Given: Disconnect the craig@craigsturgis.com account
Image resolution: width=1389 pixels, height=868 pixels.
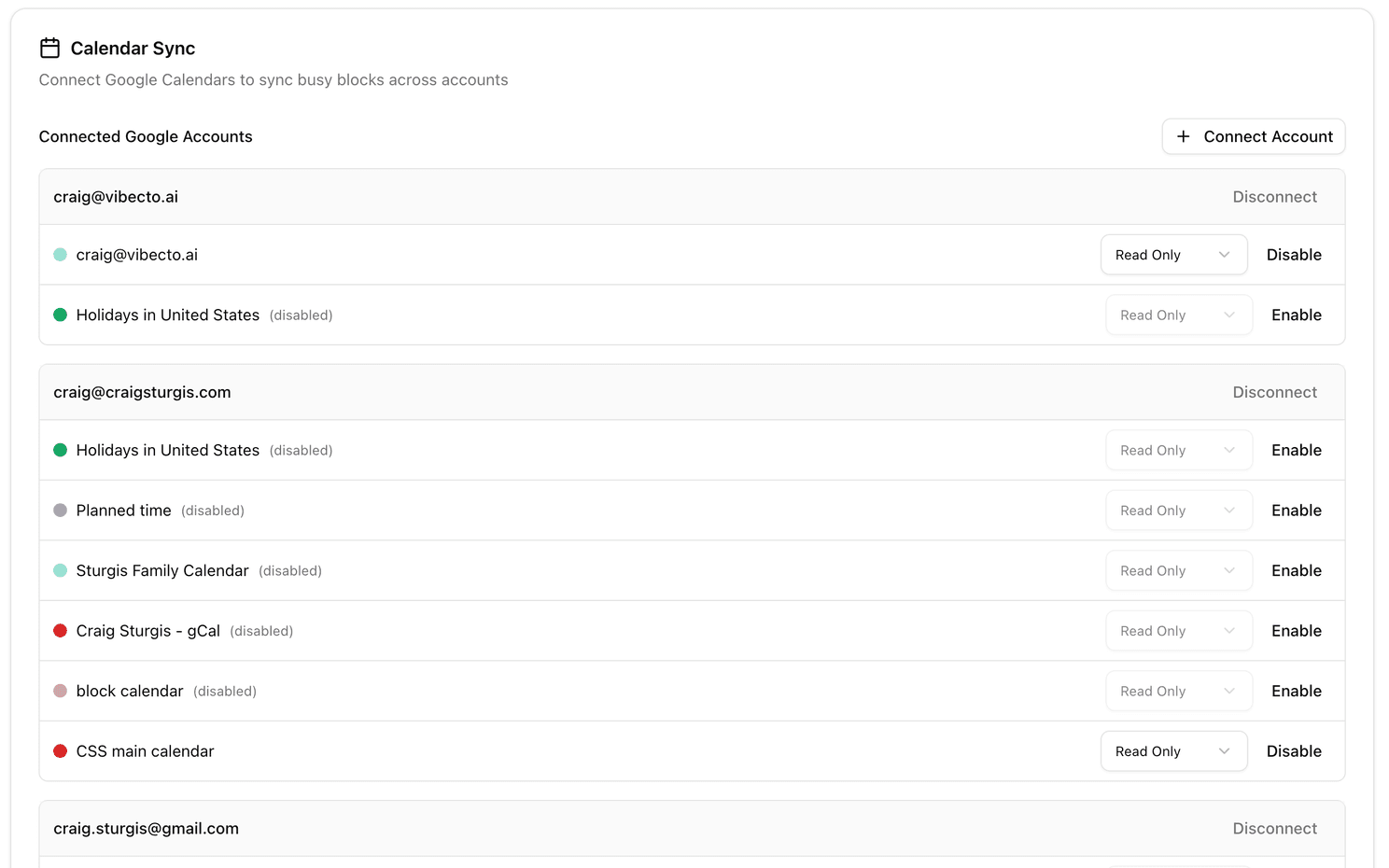Looking at the screenshot, I should point(1274,392).
